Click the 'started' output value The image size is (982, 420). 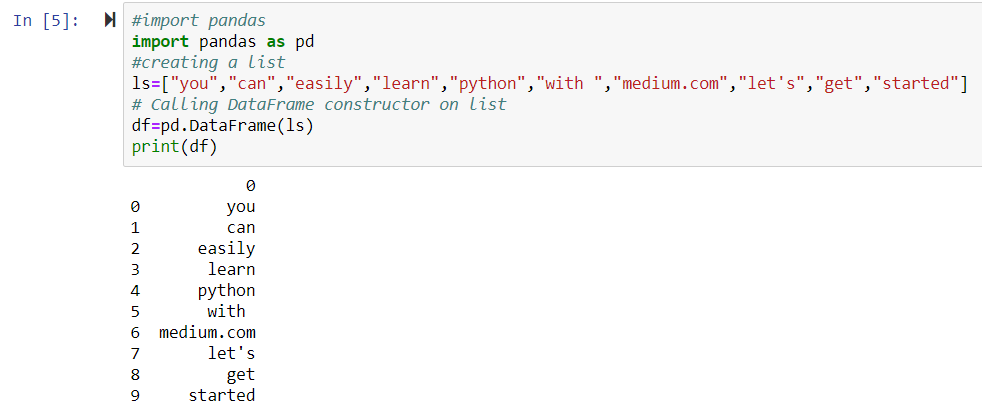tap(222, 396)
